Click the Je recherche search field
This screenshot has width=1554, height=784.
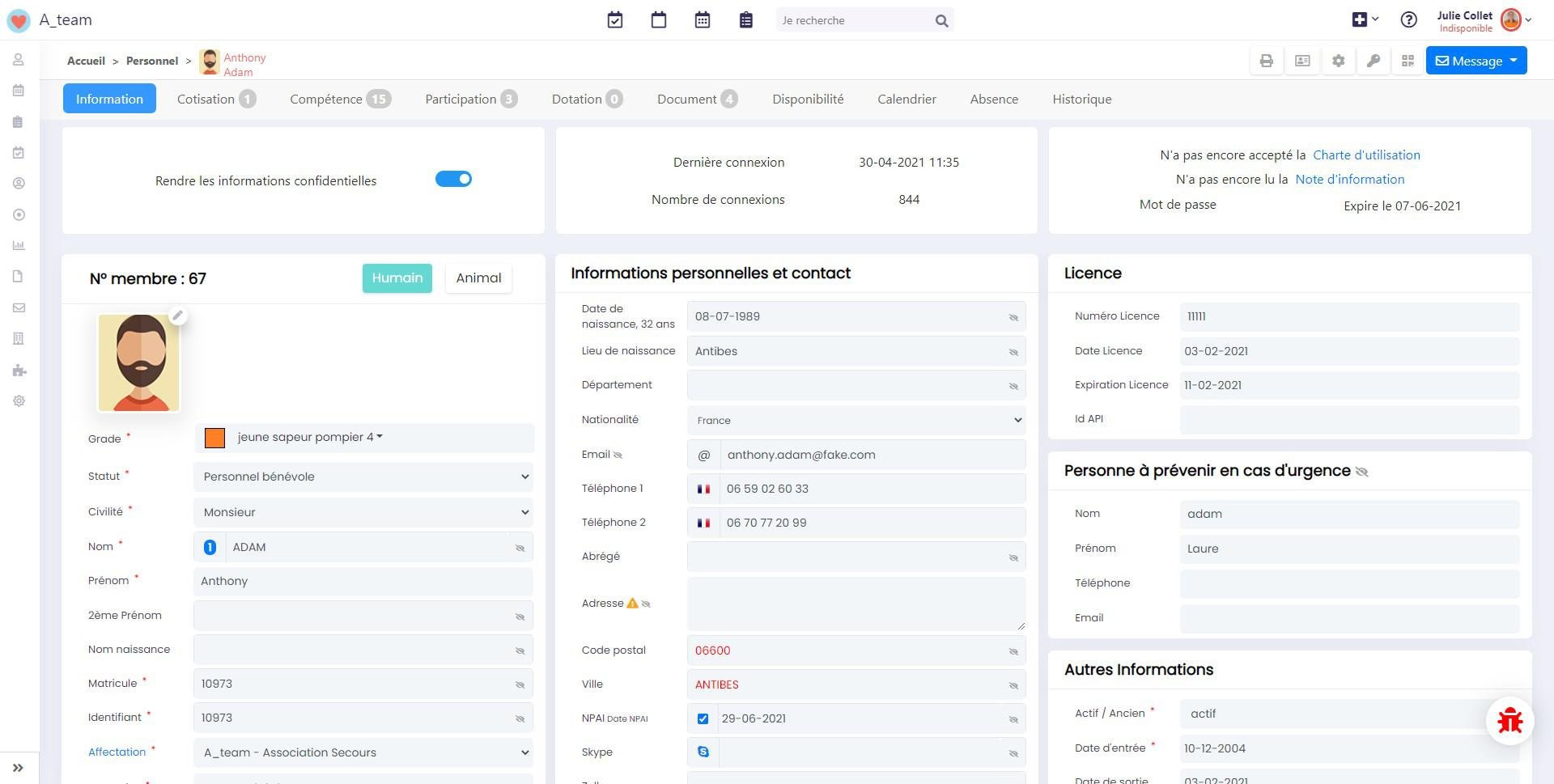coord(854,20)
